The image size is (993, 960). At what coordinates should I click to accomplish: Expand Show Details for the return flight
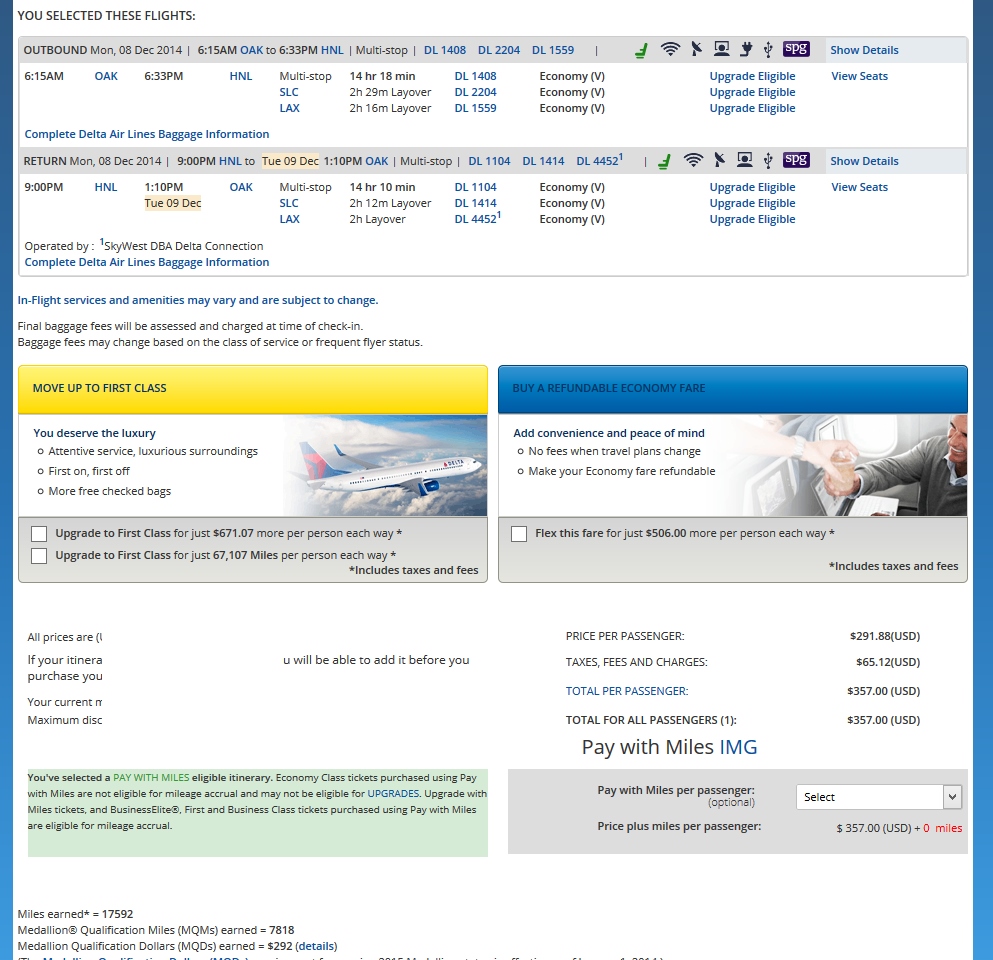coord(864,161)
